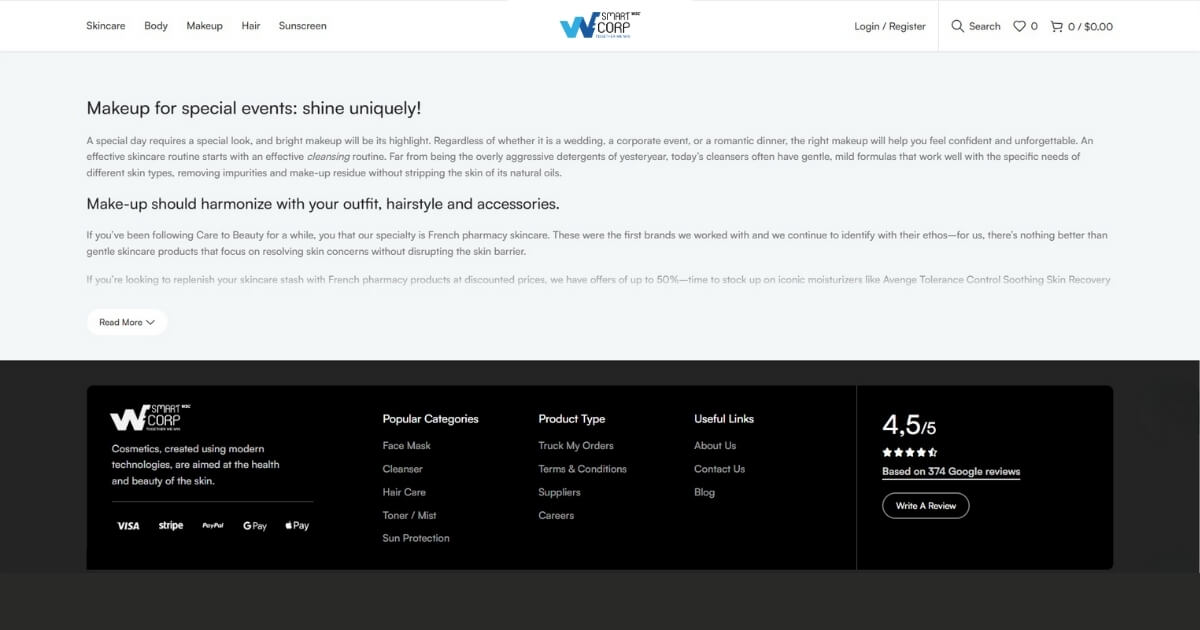
Task: Click the search magnifier icon
Action: click(957, 26)
